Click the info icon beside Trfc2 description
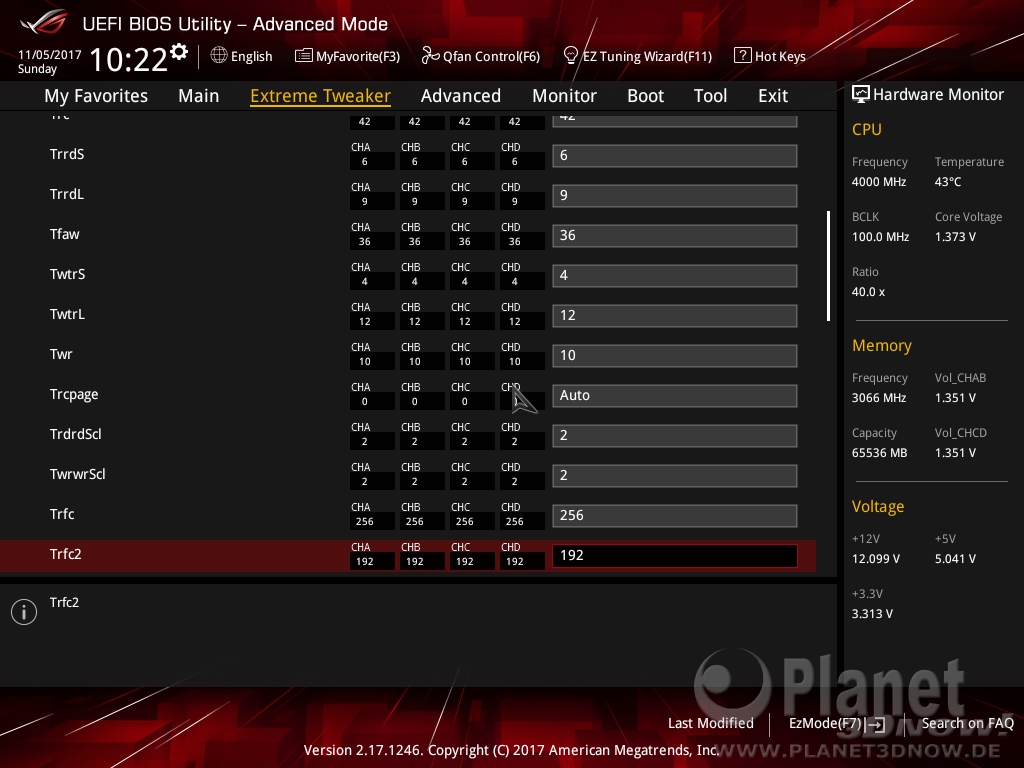Image resolution: width=1024 pixels, height=768 pixels. 24,612
